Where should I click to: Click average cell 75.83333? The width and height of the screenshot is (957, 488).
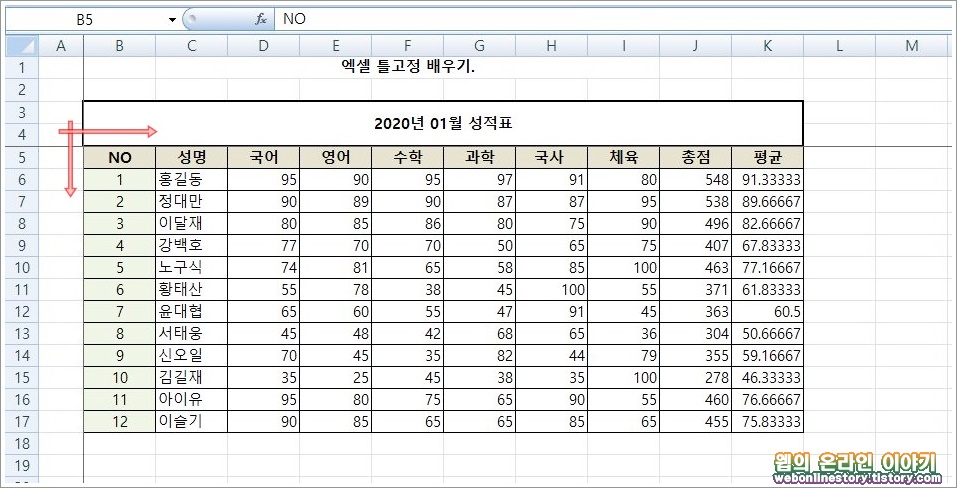pyautogui.click(x=768, y=422)
